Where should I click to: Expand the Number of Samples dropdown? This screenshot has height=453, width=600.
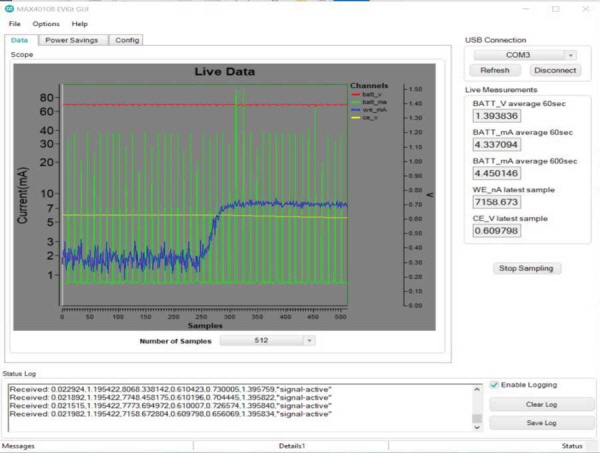(x=309, y=341)
